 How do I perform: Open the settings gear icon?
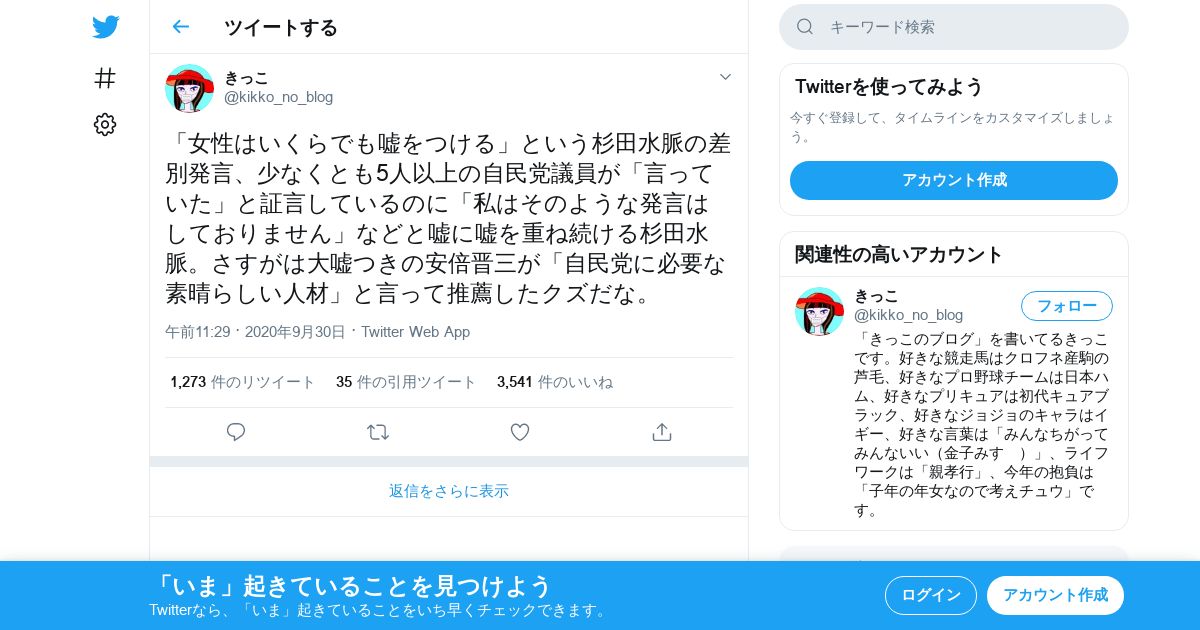[x=105, y=124]
